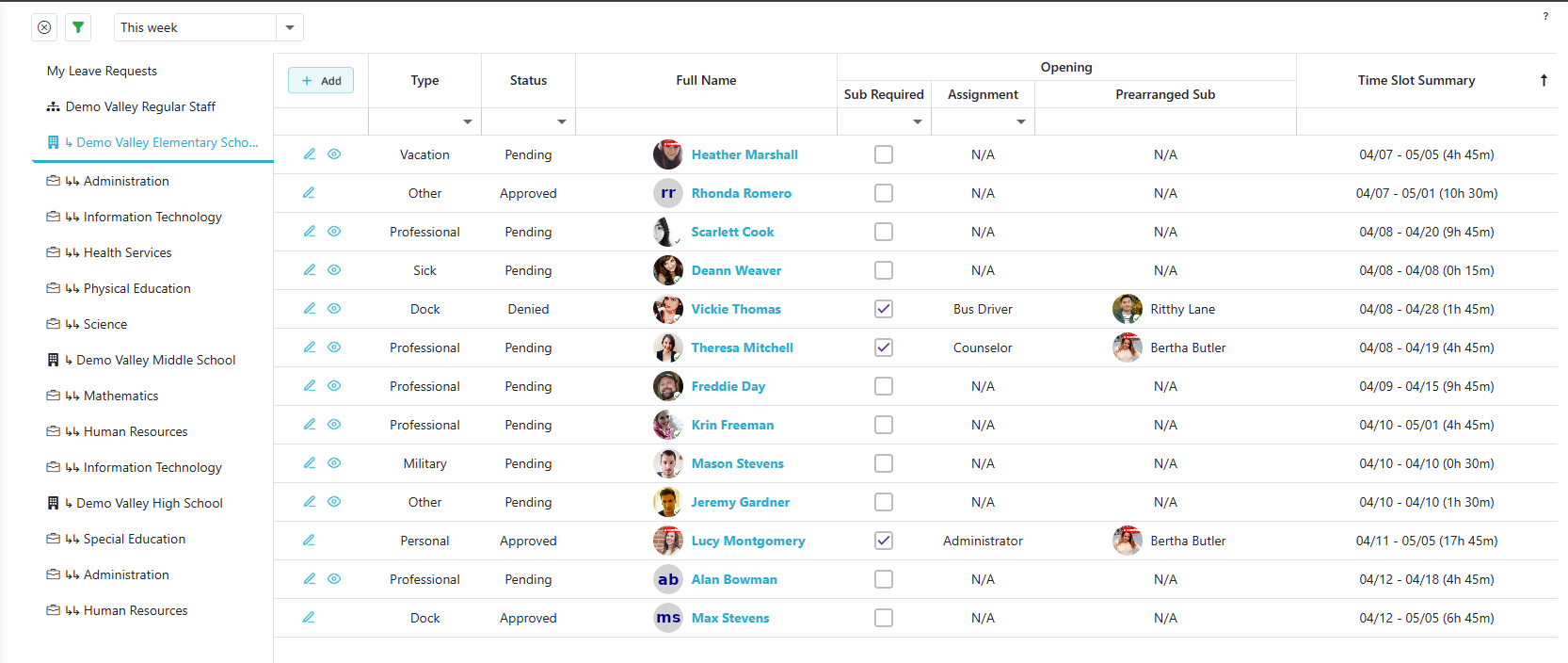Expand the Status column filter dropdown
Viewport: 1568px width, 663px height.
562,121
